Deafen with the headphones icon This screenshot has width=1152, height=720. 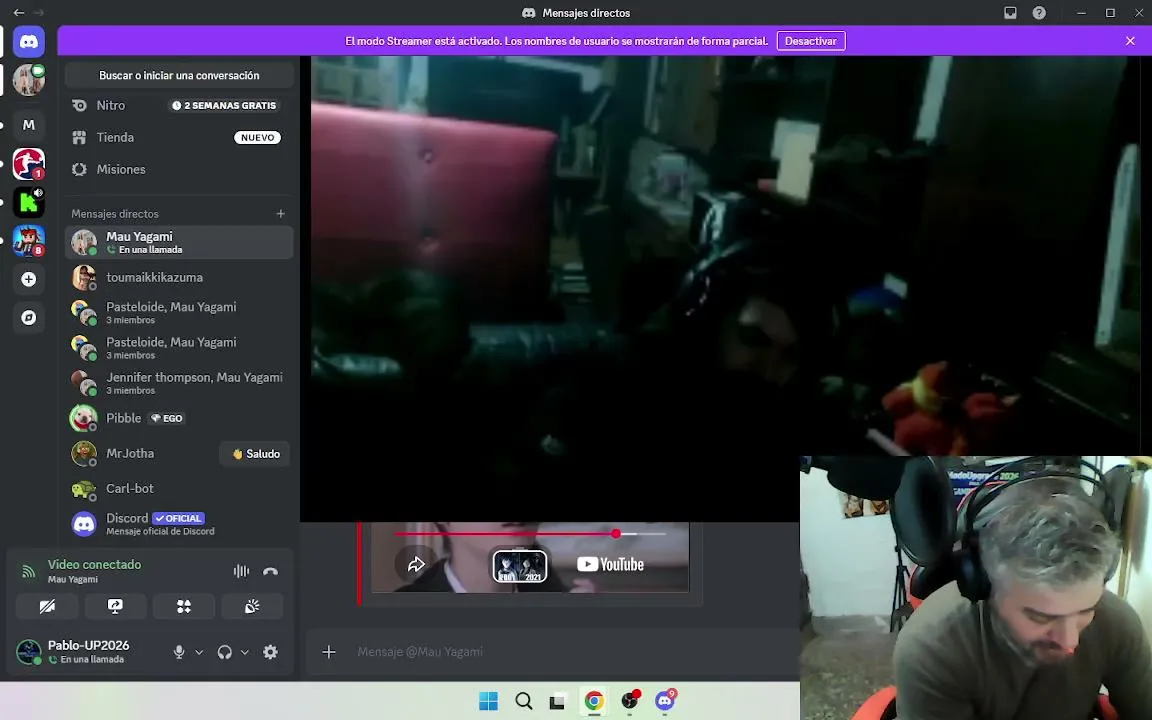pos(225,652)
